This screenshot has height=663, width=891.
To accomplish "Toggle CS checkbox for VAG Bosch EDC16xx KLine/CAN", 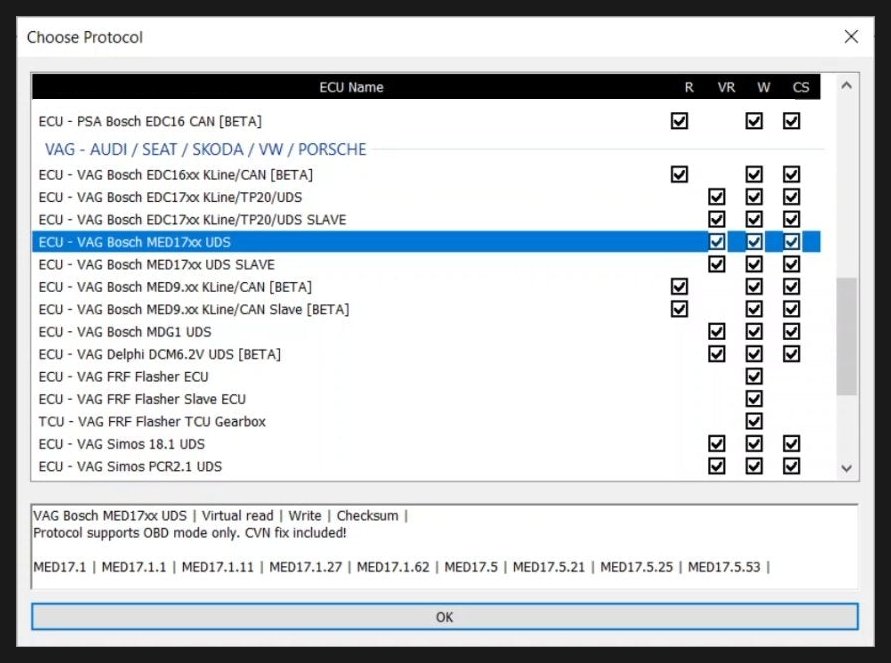I will pyautogui.click(x=792, y=174).
